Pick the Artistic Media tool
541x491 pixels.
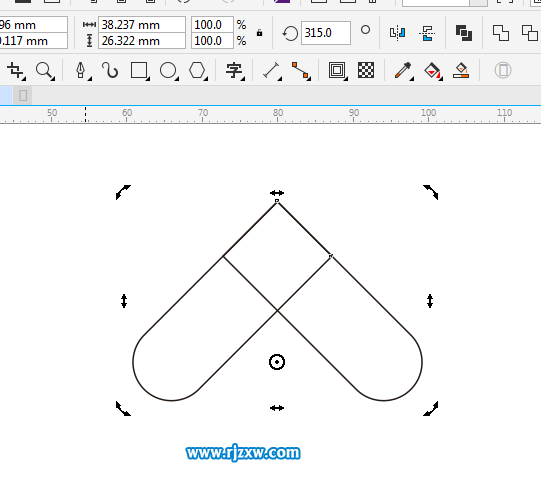coord(110,70)
